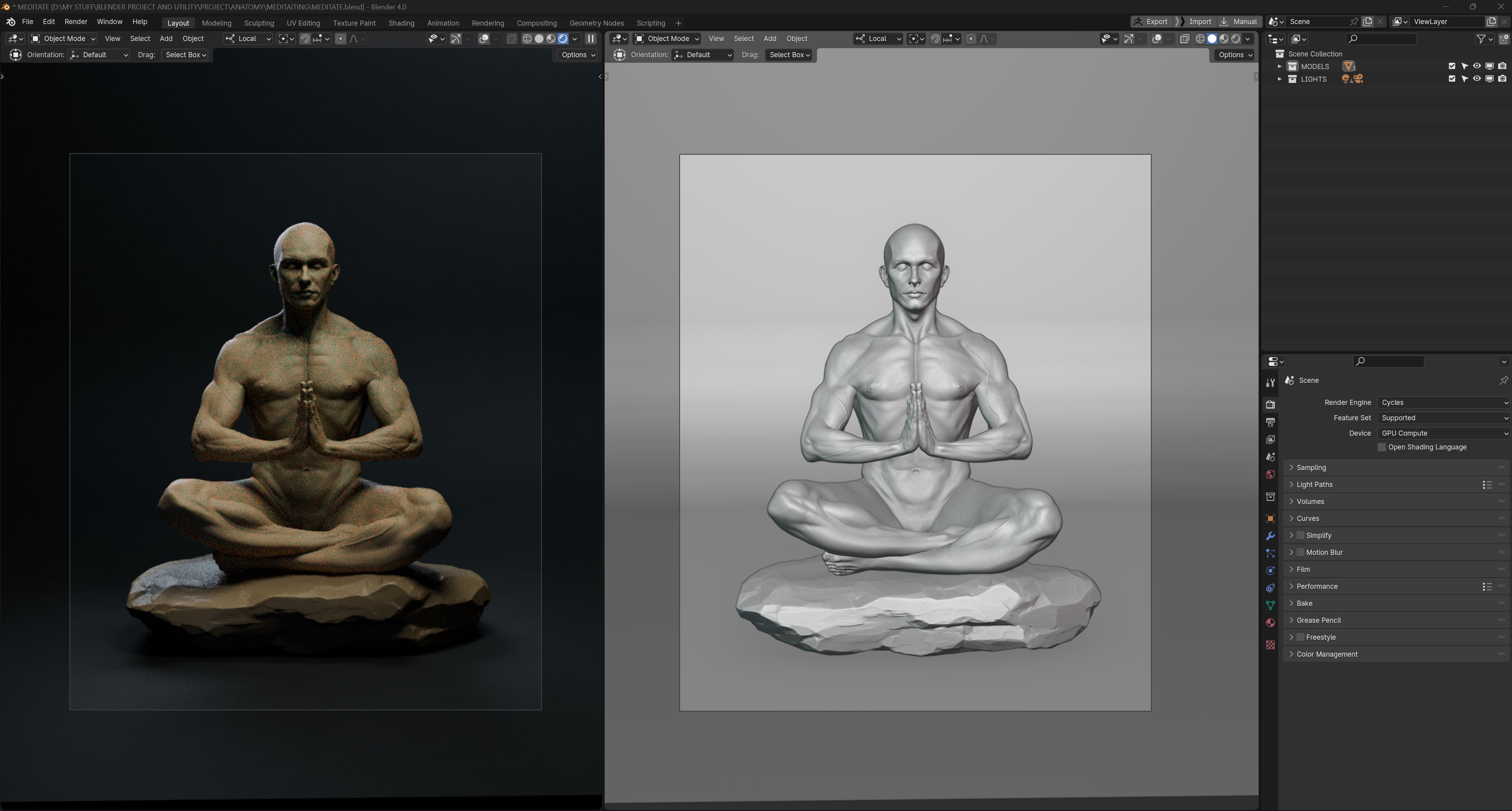Enable Open Shading Language
This screenshot has height=811, width=1512.
tap(1382, 447)
